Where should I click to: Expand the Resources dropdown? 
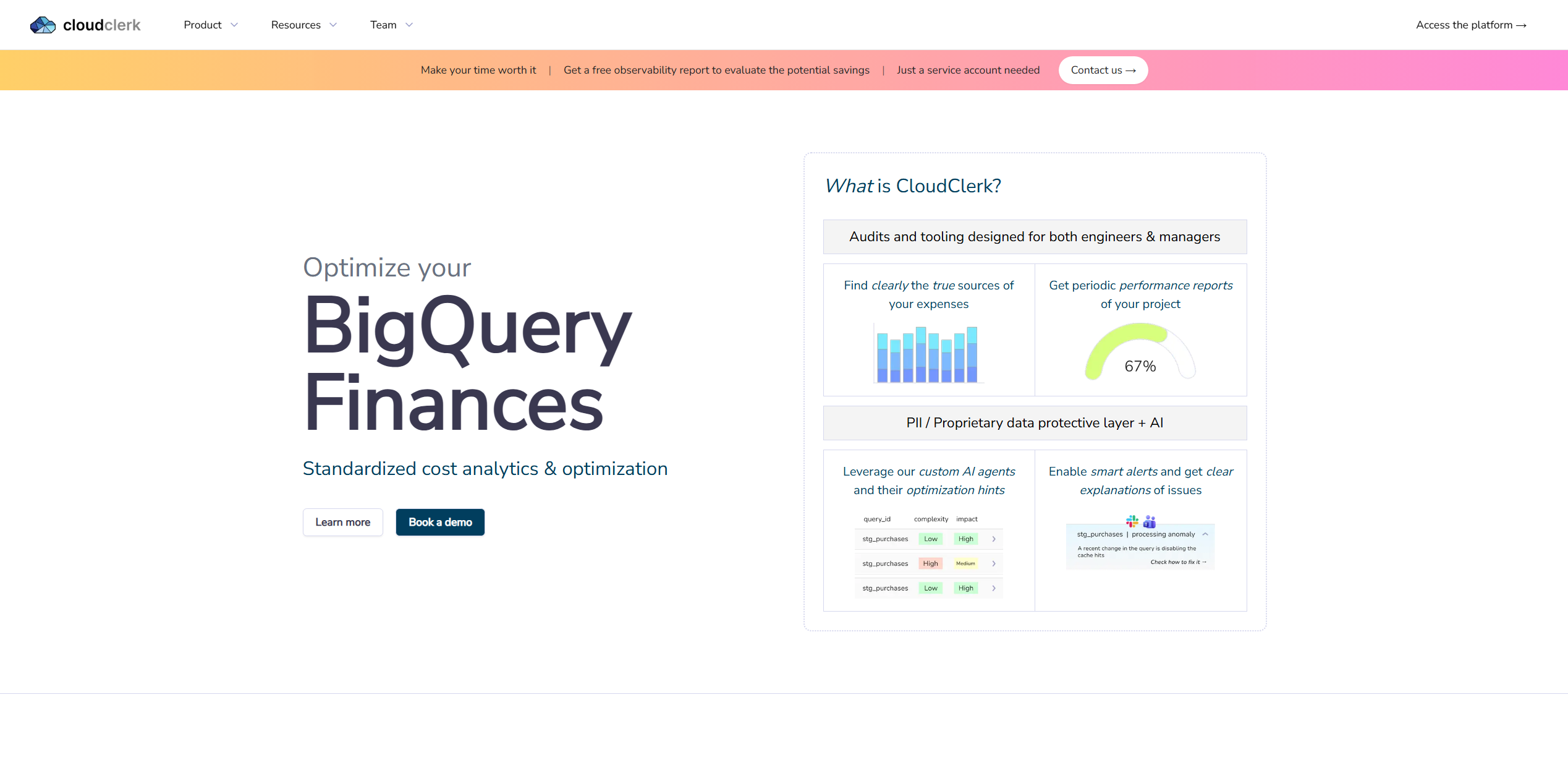(x=303, y=25)
